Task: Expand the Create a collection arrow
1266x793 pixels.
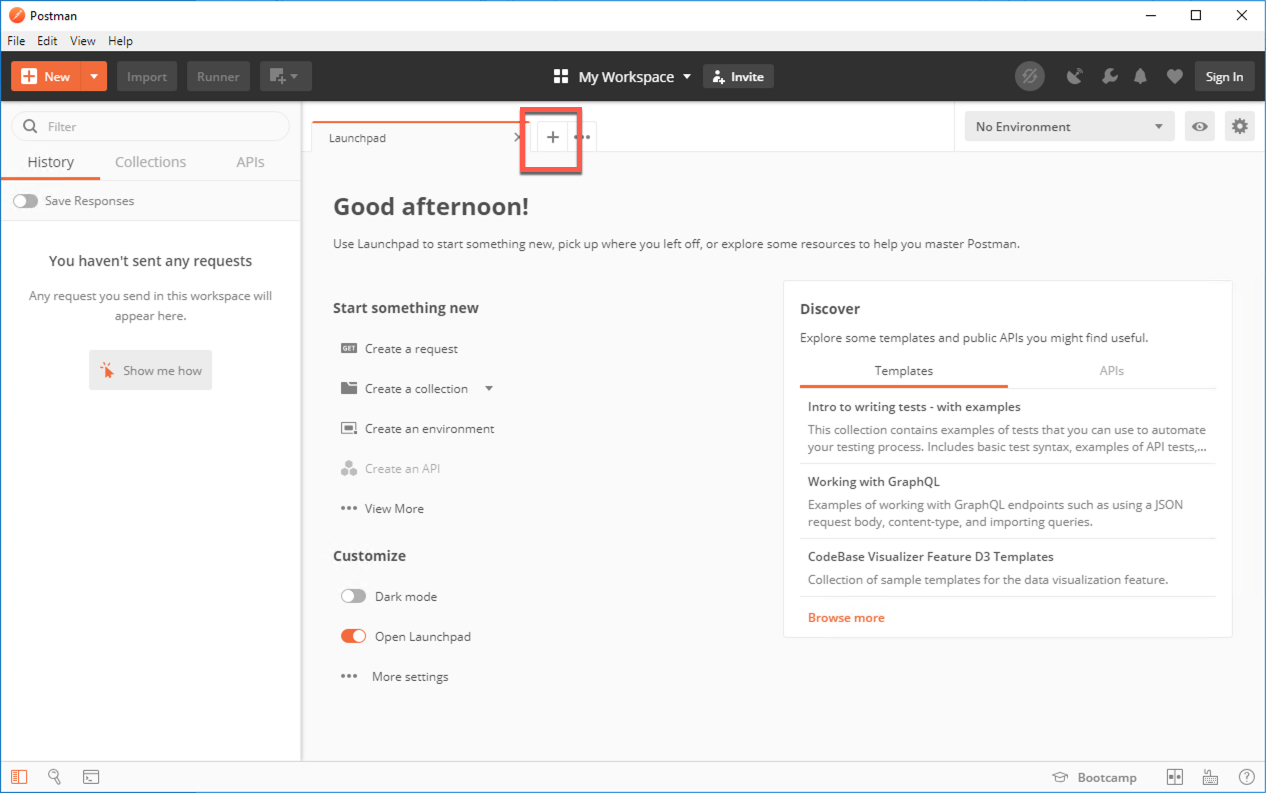Action: pos(489,389)
